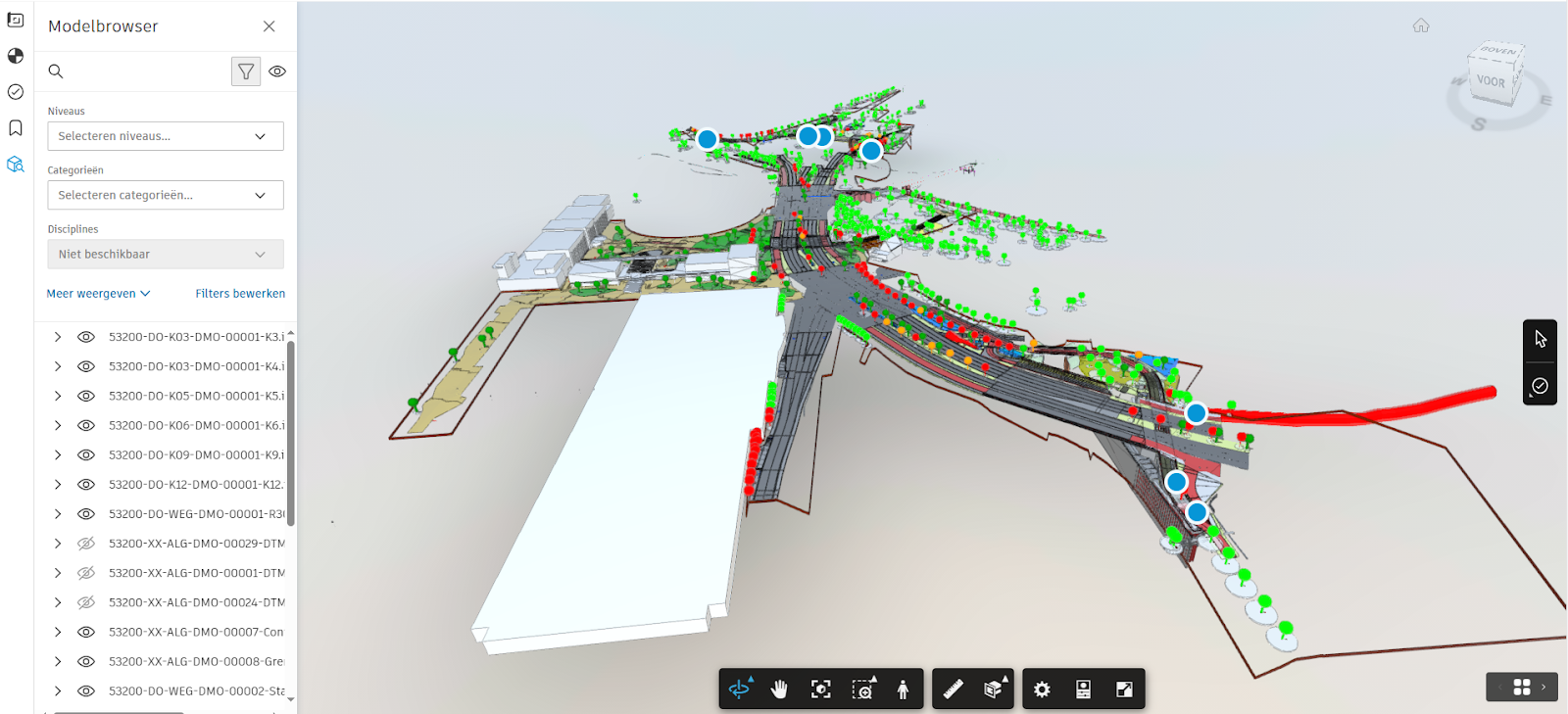Toggle visibility of 53200-DO-WEG-DMO-00001 model
This screenshot has height=714, width=1568.
[x=86, y=514]
